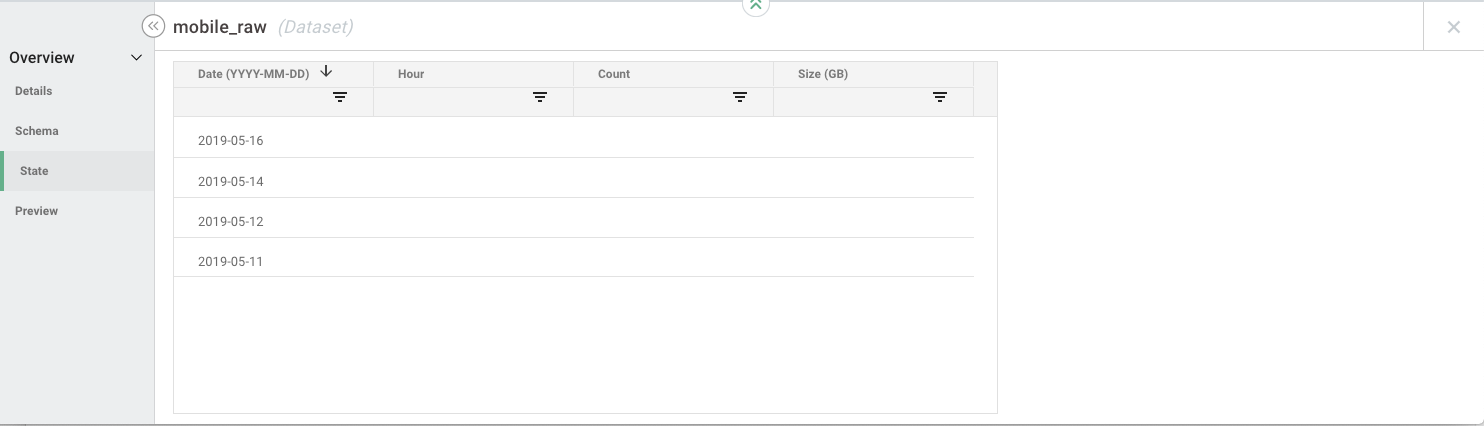Close the mobile_raw dataset panel
The image size is (1484, 426).
click(1454, 27)
